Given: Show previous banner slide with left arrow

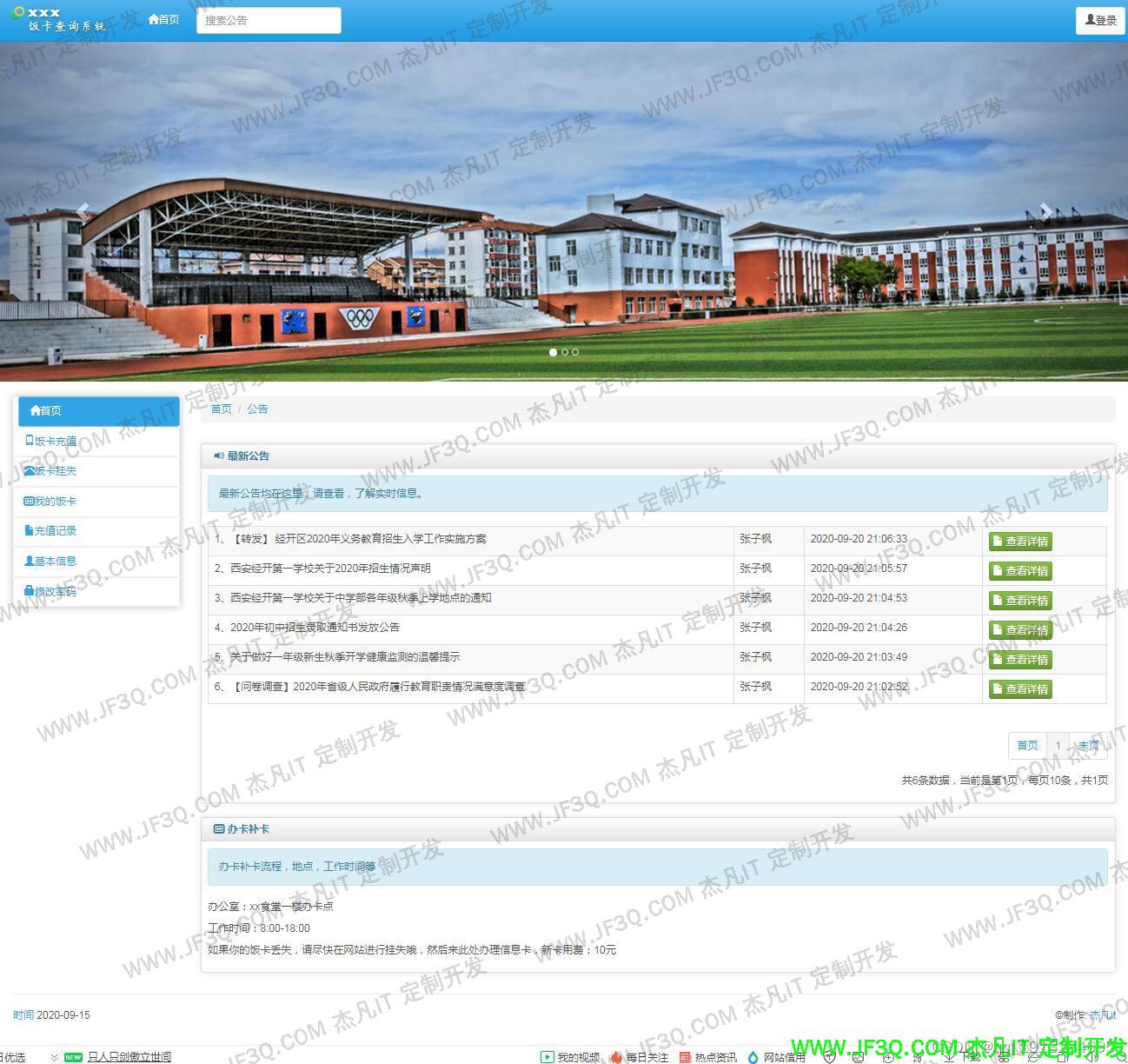Looking at the screenshot, I should 83,210.
